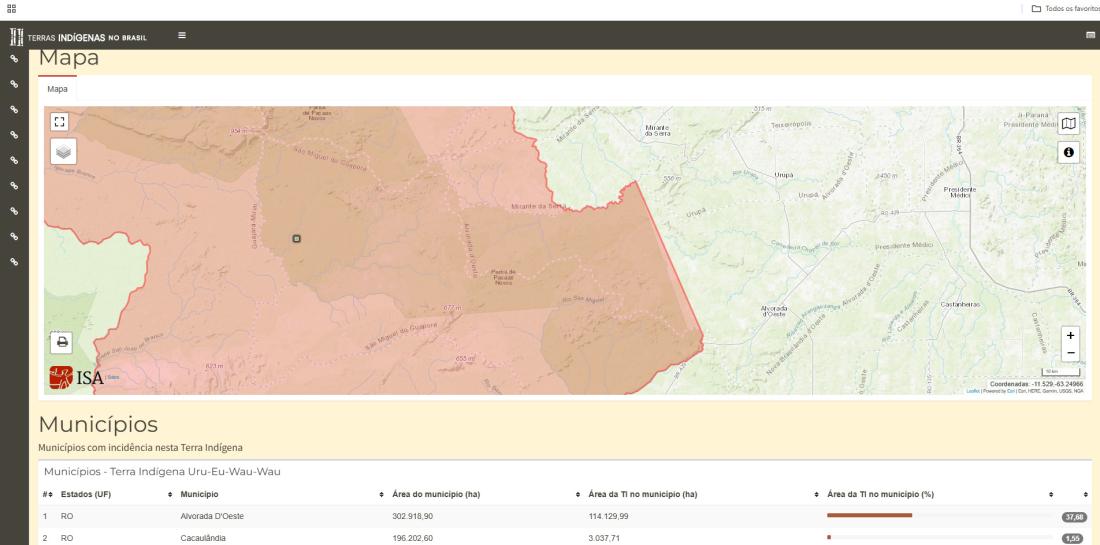Click the square marker on the map
This screenshot has width=1100, height=545.
[x=296, y=238]
